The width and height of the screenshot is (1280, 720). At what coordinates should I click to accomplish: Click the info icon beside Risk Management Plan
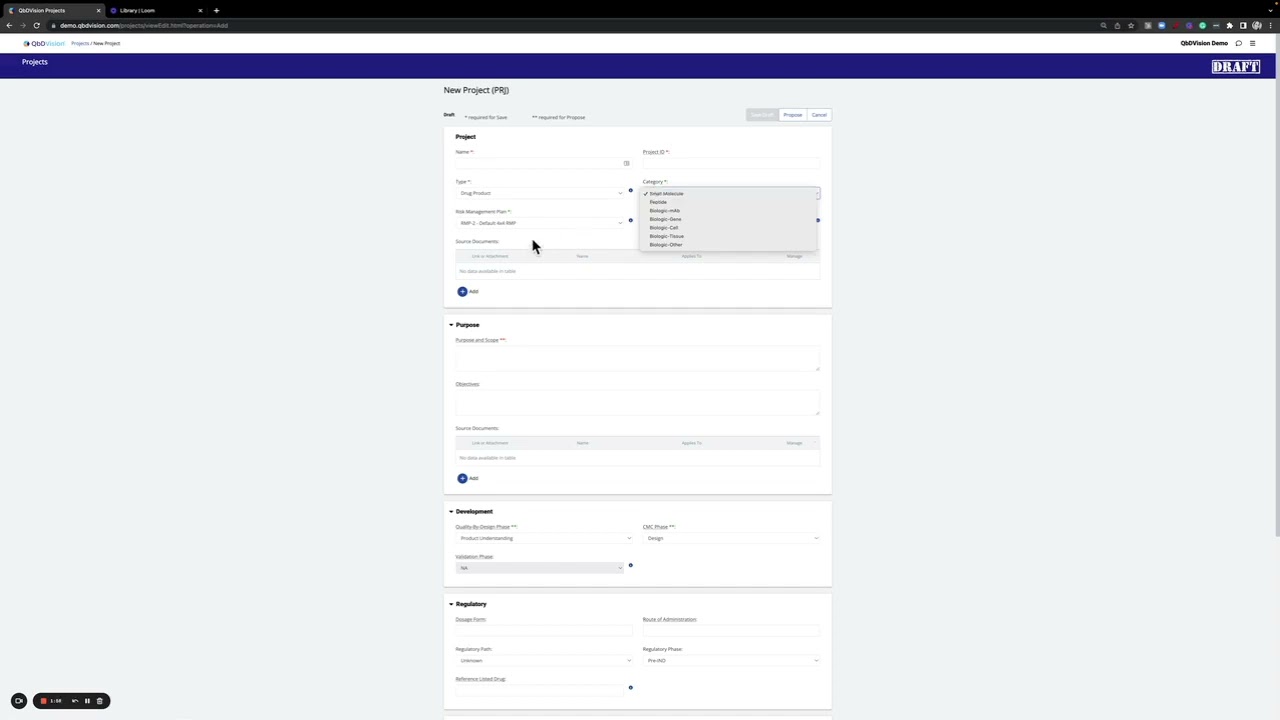(x=630, y=220)
